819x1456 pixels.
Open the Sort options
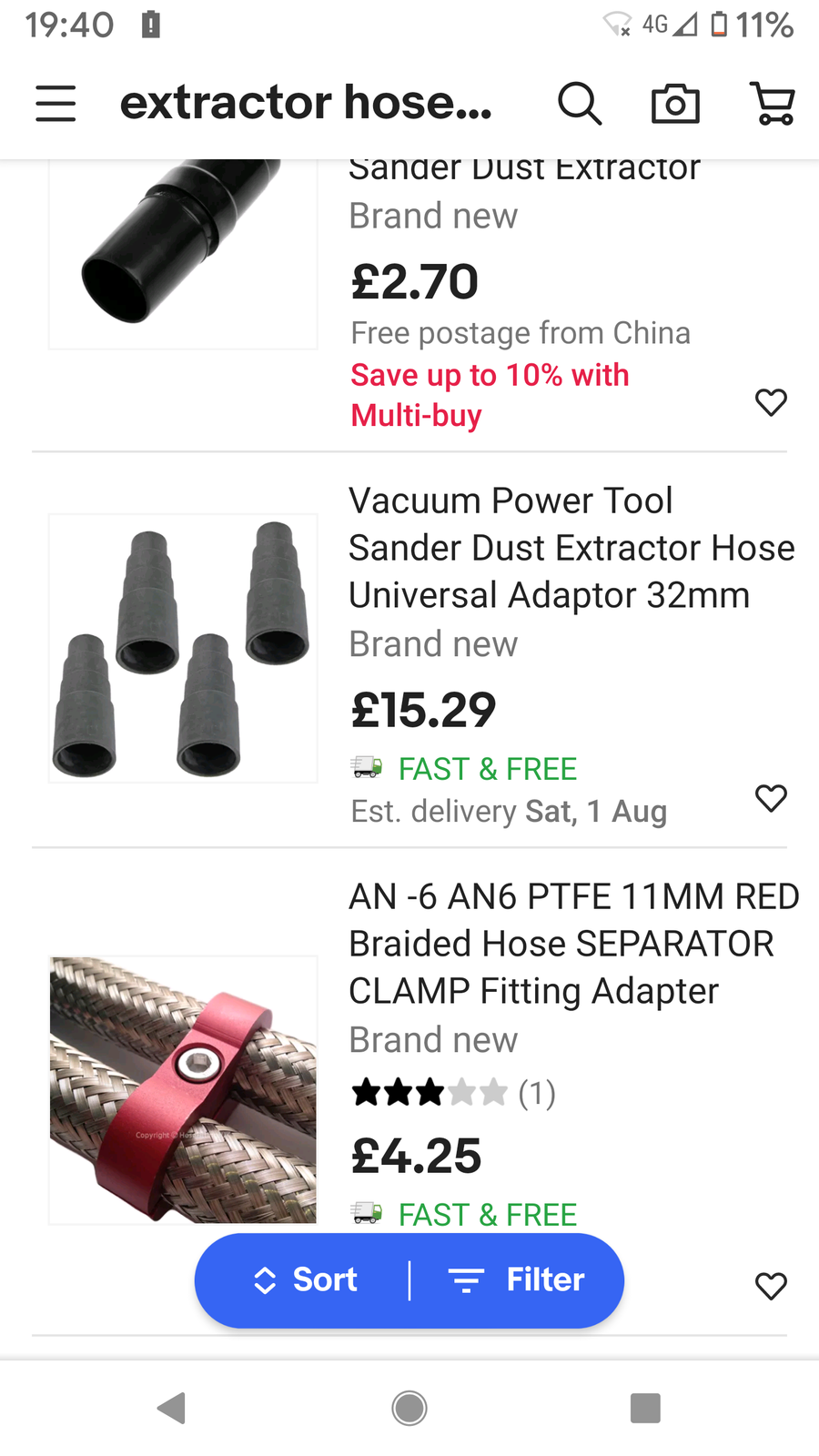point(305,1280)
